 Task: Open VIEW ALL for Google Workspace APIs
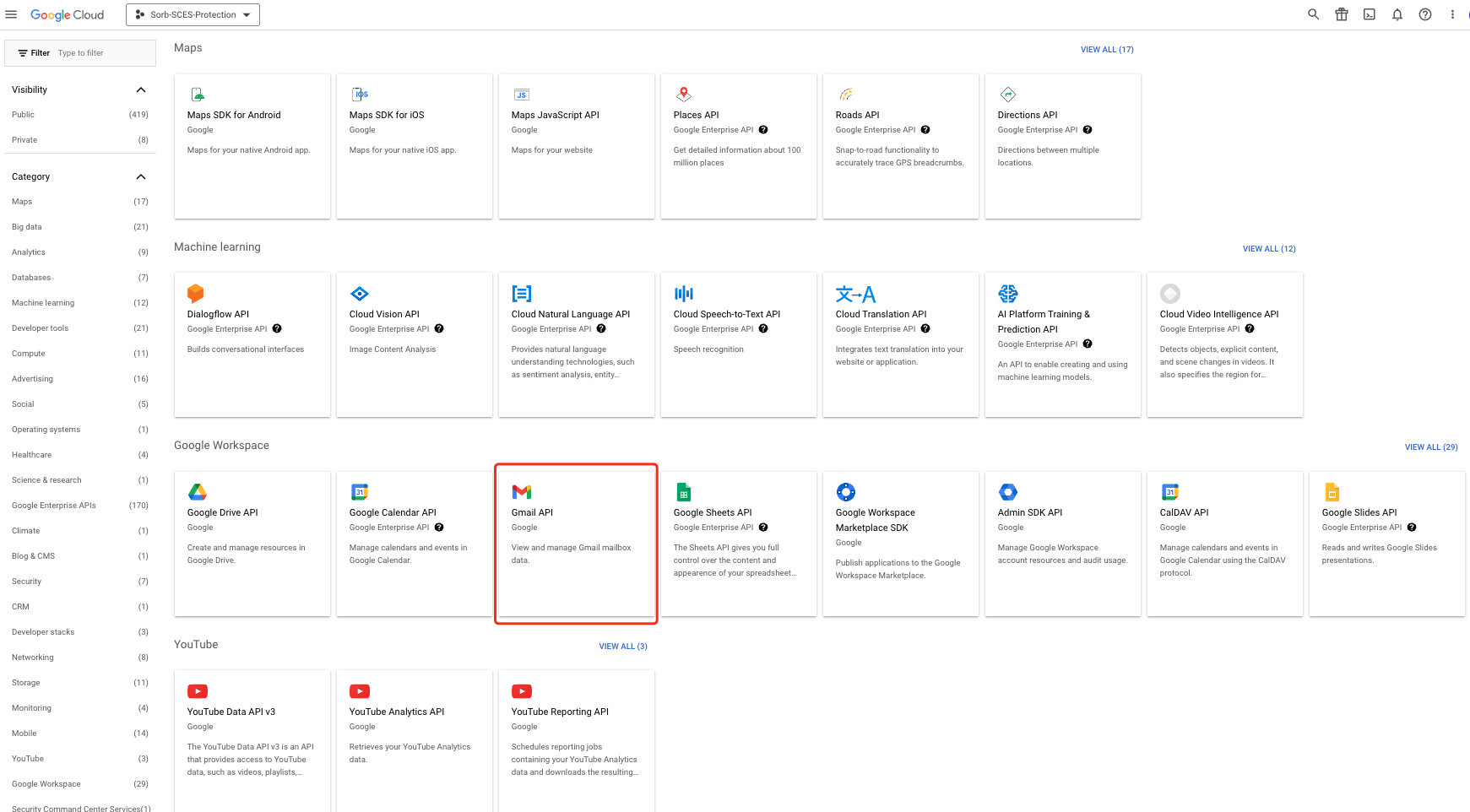pos(1430,447)
